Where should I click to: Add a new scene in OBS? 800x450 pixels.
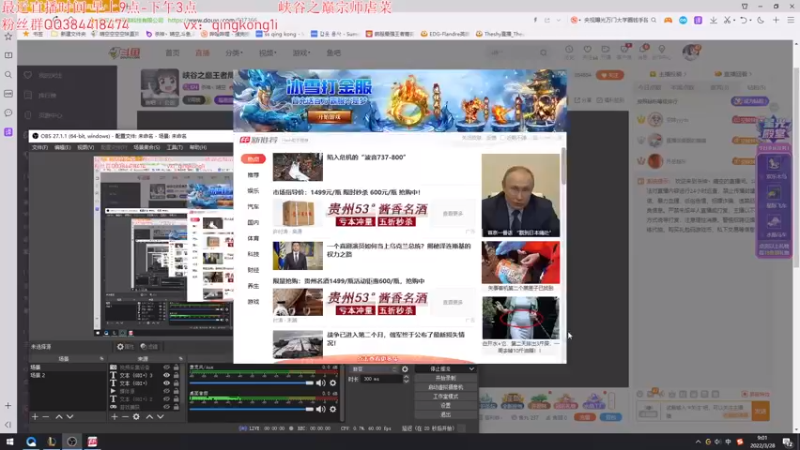[x=35, y=417]
